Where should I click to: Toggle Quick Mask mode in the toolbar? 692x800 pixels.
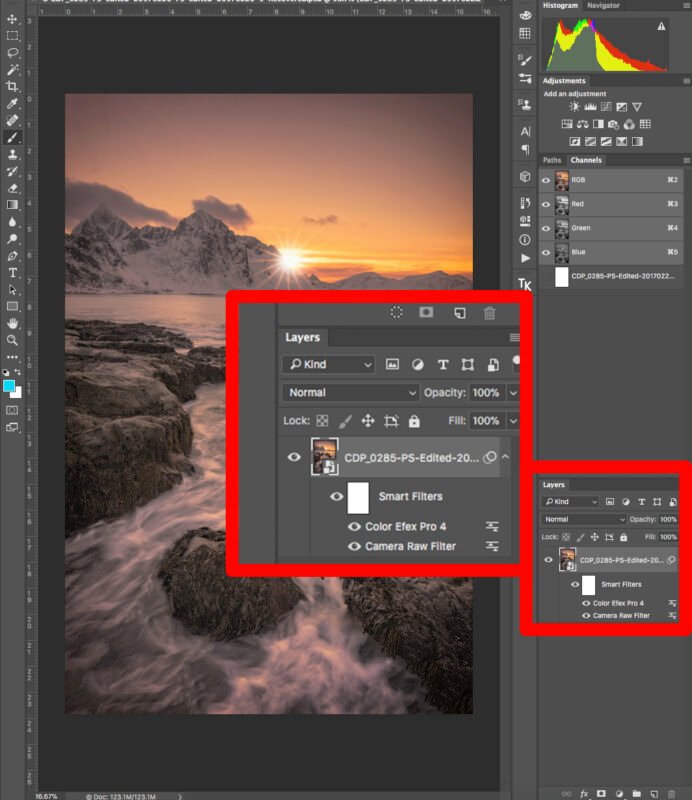[x=12, y=410]
